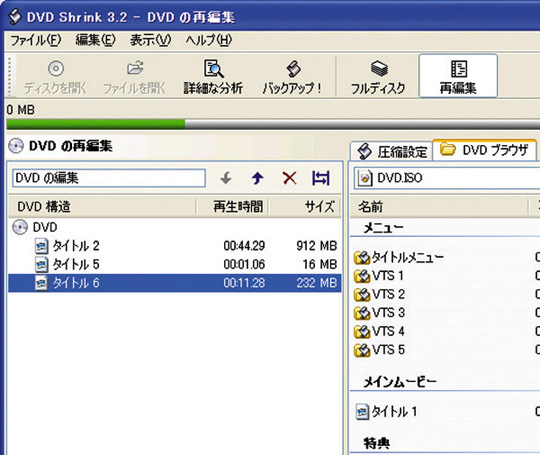Select タイトル 6 in the DVD structure

click(x=175, y=283)
